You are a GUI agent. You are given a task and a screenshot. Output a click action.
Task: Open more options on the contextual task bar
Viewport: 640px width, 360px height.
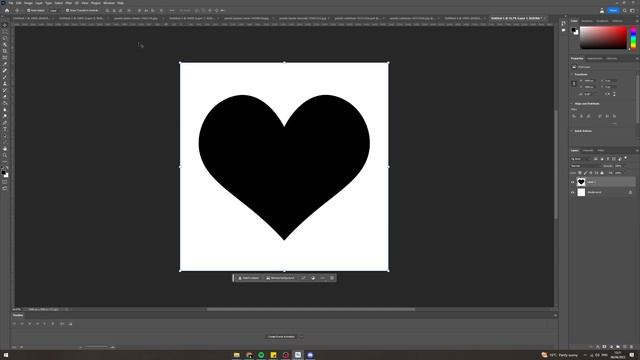[323, 278]
